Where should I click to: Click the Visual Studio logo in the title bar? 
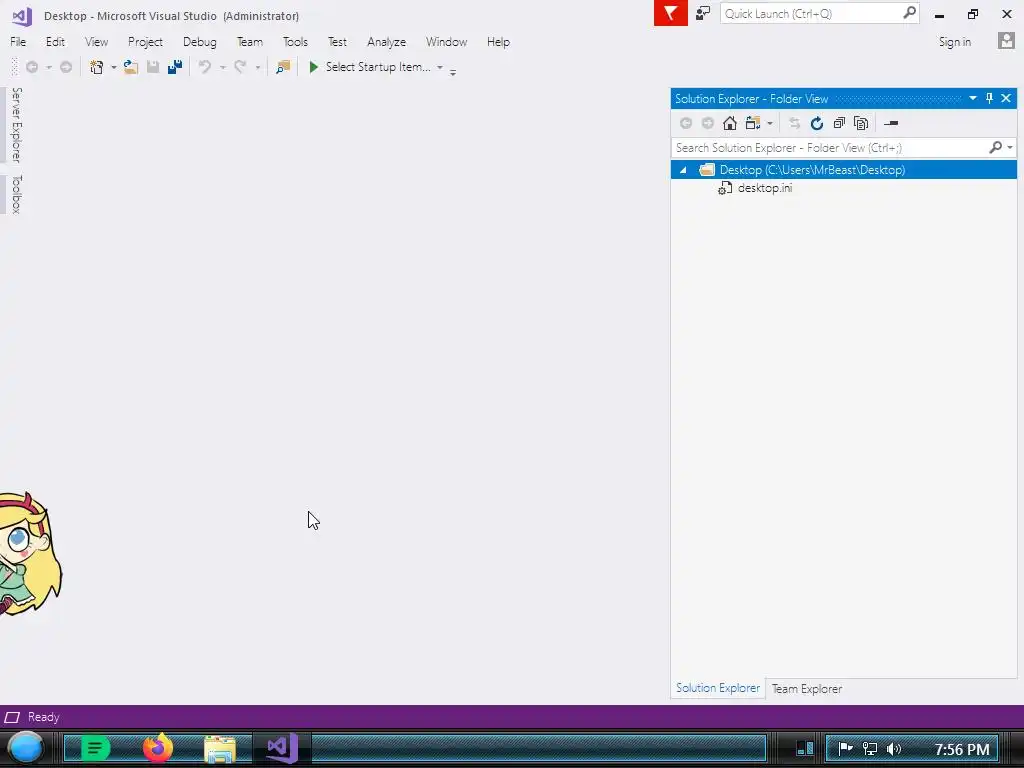(22, 16)
